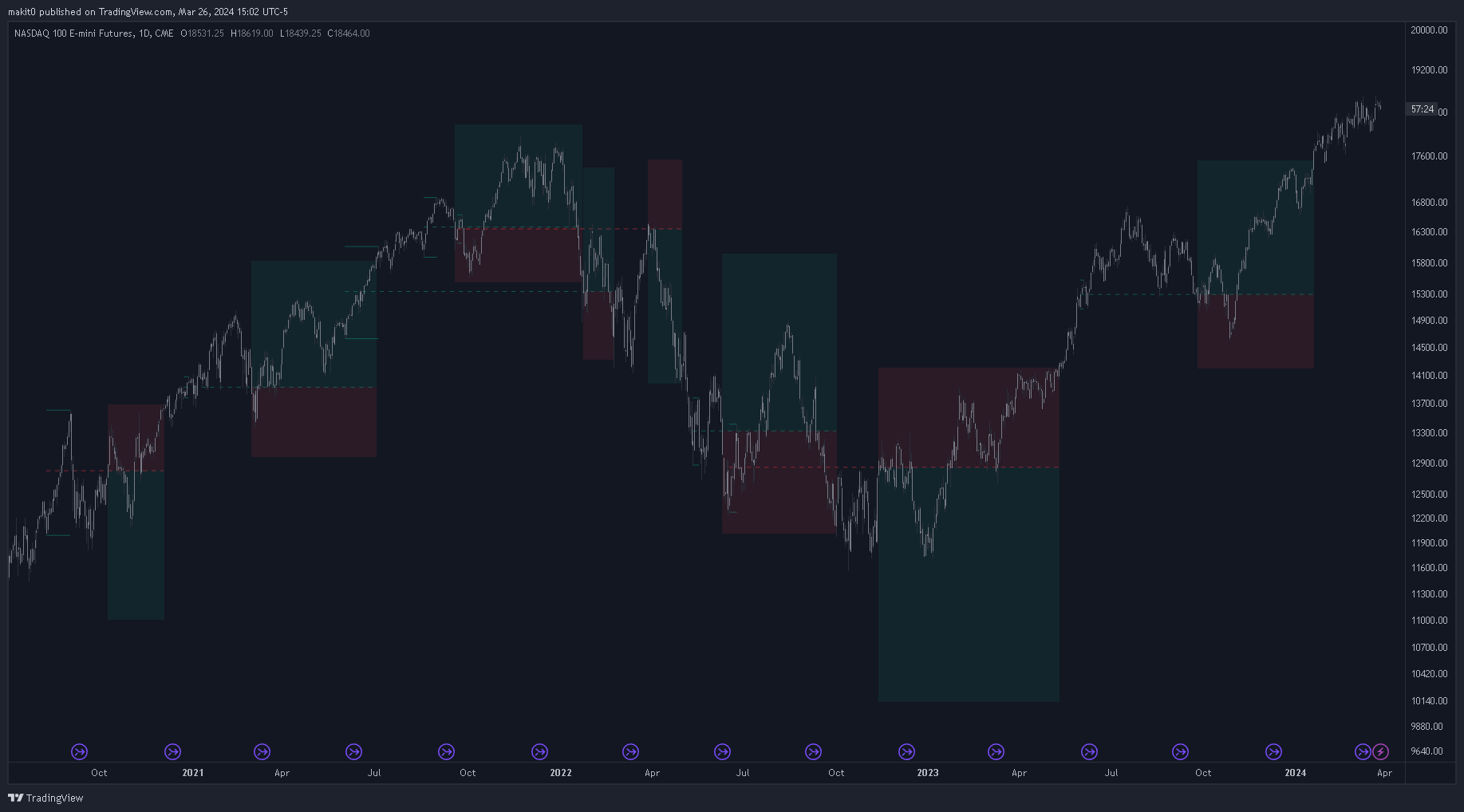Click the 13300.00 price axis label
Image resolution: width=1464 pixels, height=812 pixels.
1429,433
